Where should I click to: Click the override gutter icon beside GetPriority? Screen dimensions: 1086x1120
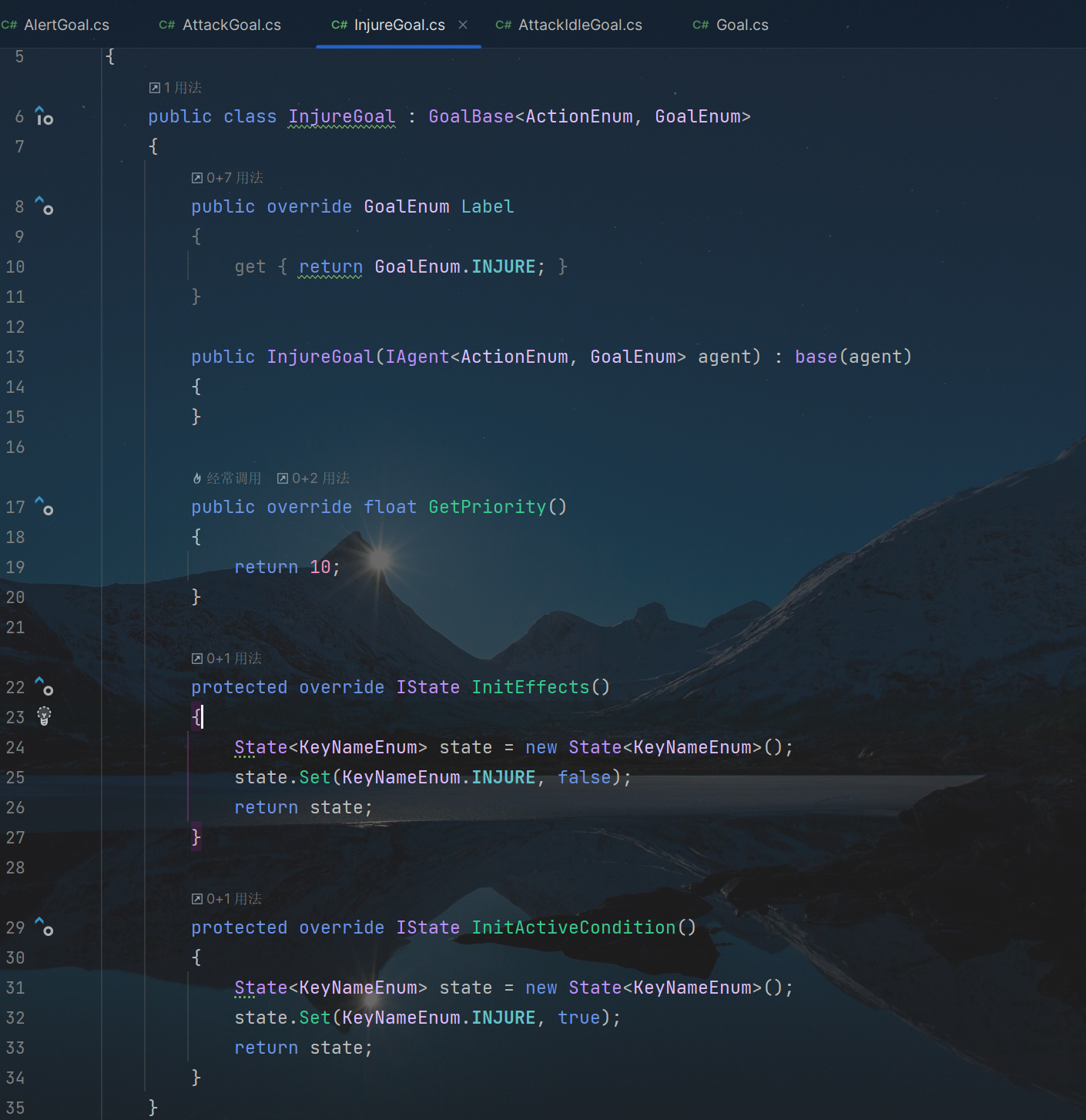coord(44,507)
